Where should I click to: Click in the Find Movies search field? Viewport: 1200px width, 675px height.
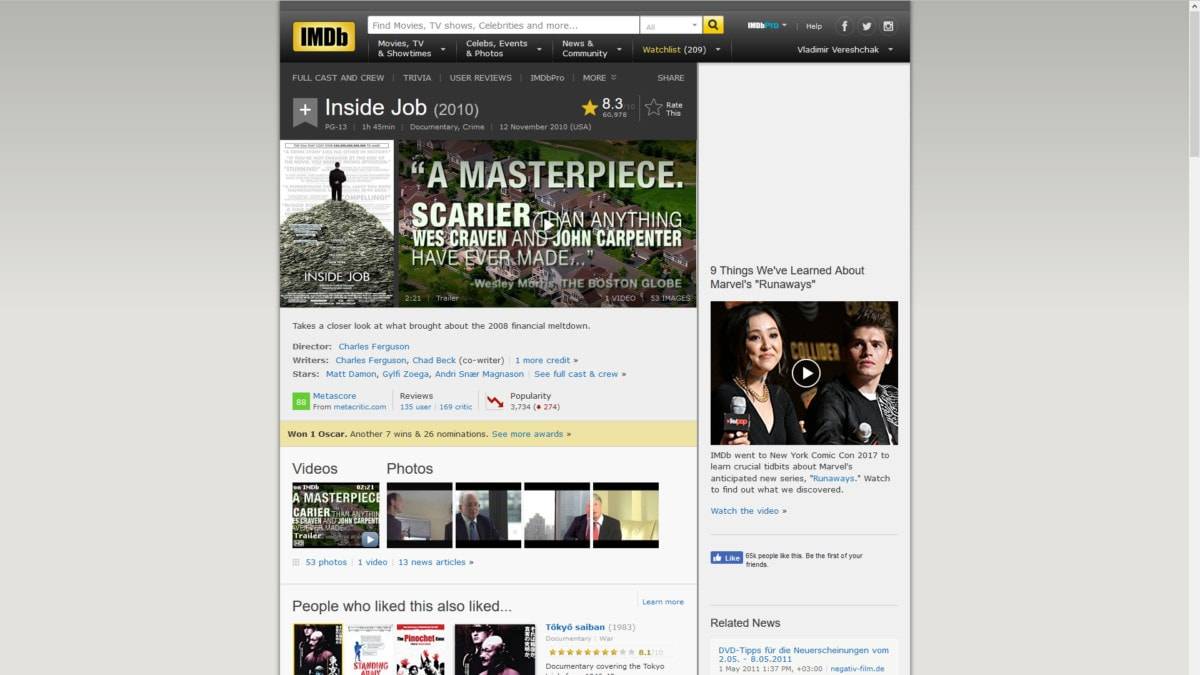(x=503, y=25)
